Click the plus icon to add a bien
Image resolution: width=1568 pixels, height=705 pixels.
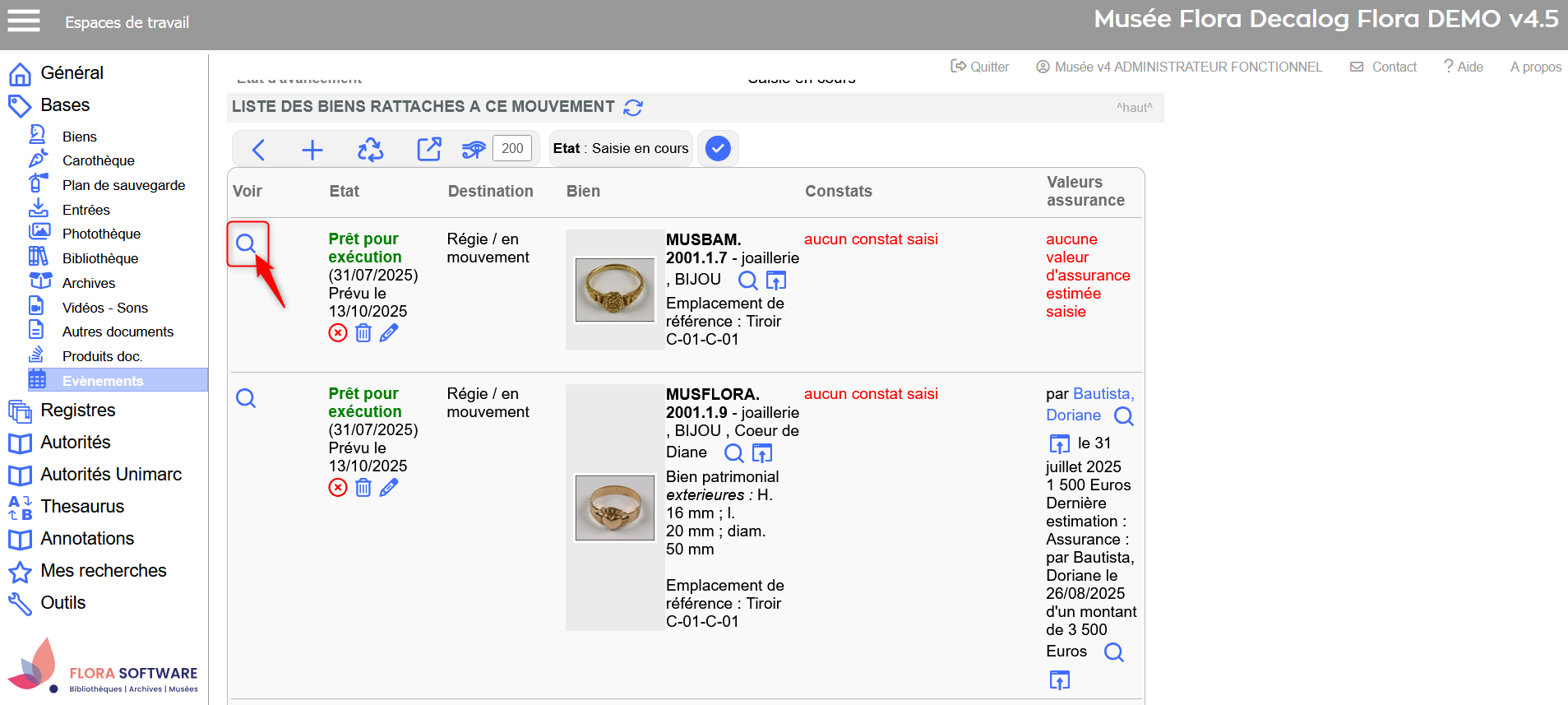pyautogui.click(x=312, y=150)
